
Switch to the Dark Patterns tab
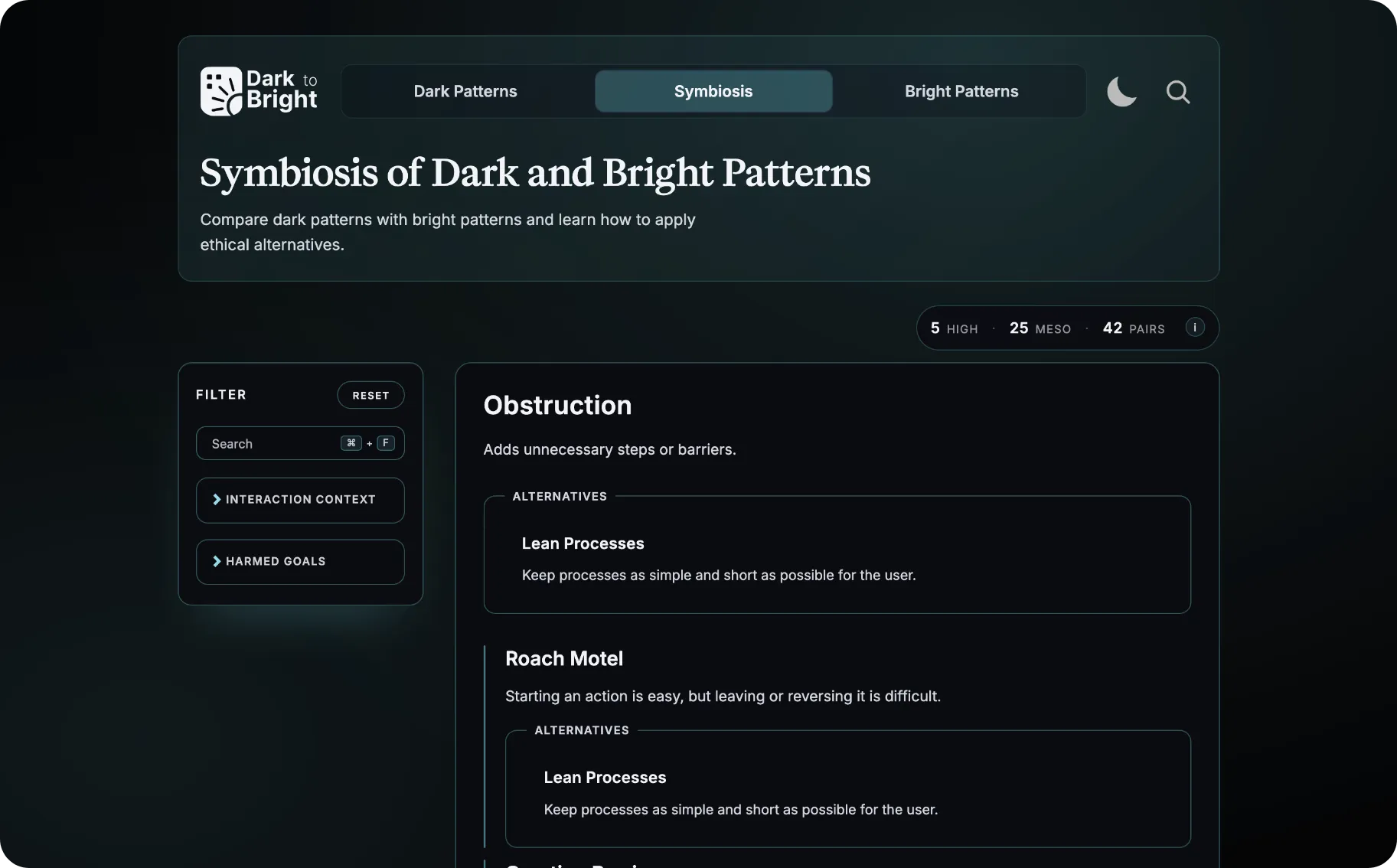[x=465, y=91]
